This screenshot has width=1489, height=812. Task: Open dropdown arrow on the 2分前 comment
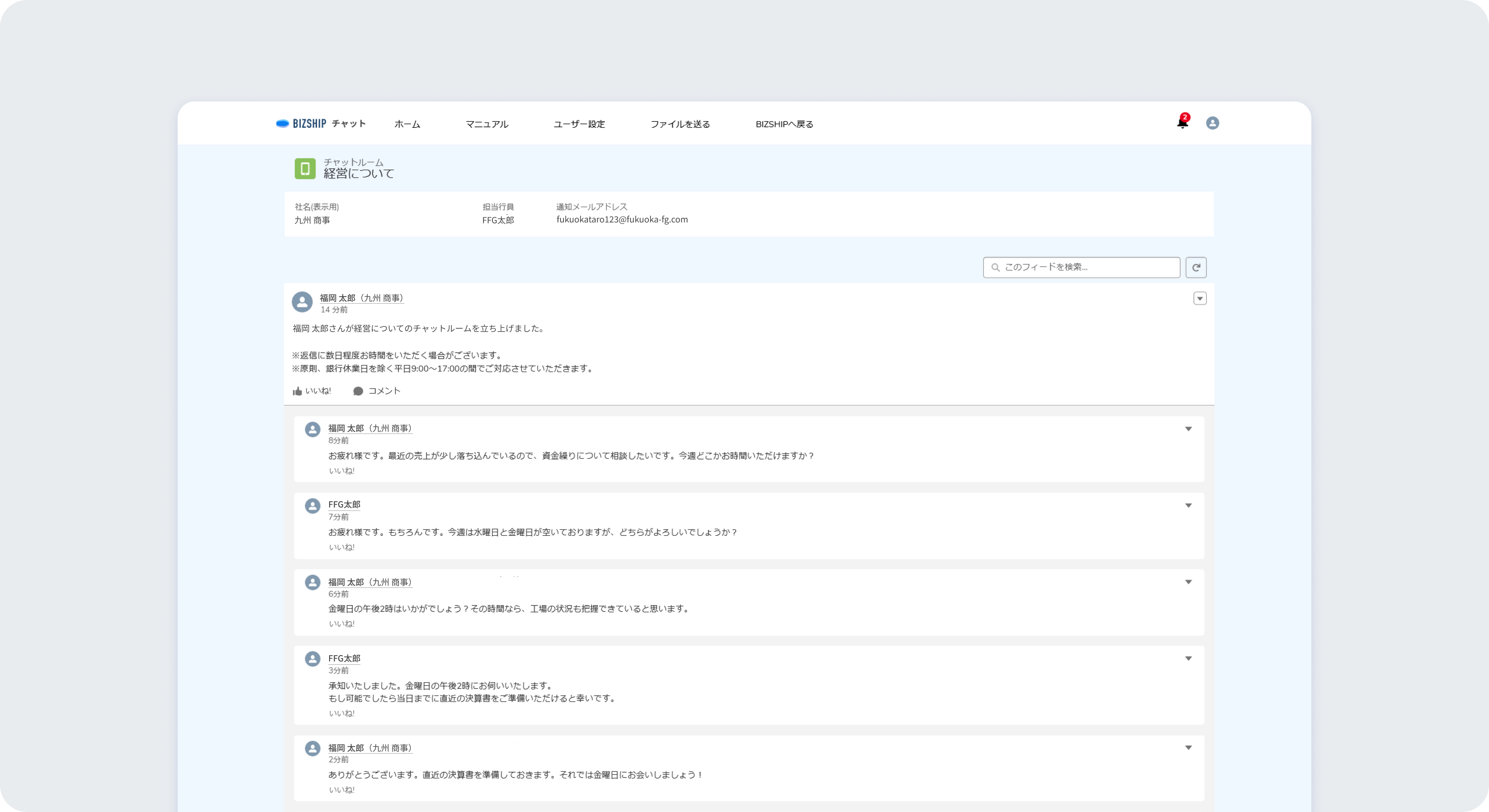pyautogui.click(x=1188, y=747)
